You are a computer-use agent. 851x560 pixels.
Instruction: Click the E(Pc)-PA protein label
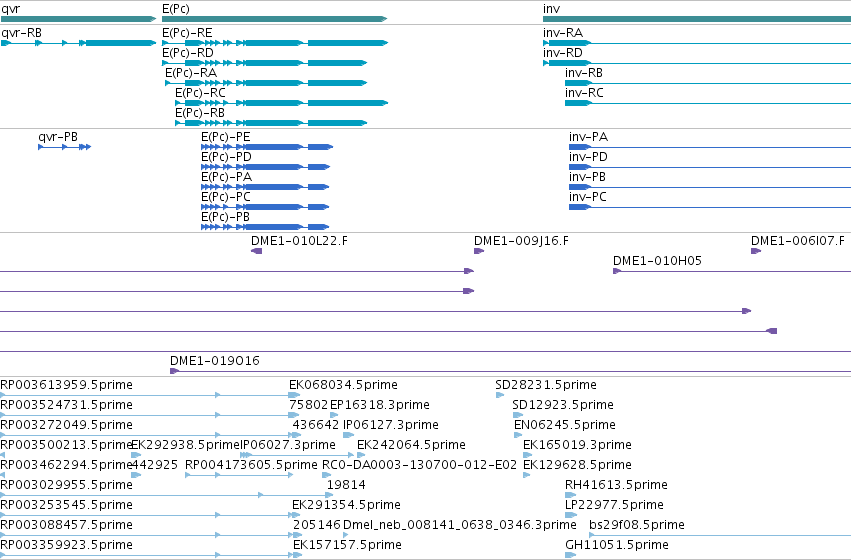coord(226,177)
